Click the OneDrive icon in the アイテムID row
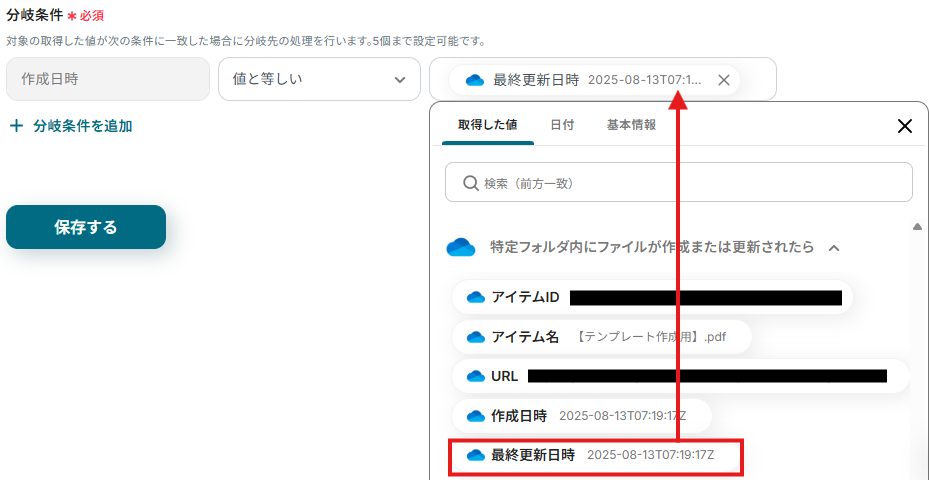The image size is (929, 480). click(x=476, y=297)
